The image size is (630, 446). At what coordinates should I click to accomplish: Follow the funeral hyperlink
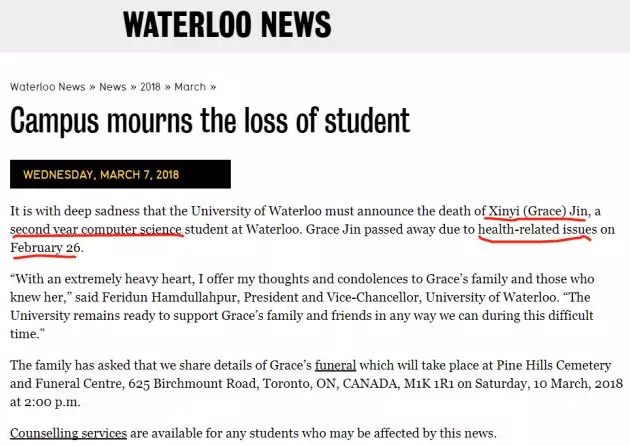[x=335, y=365]
